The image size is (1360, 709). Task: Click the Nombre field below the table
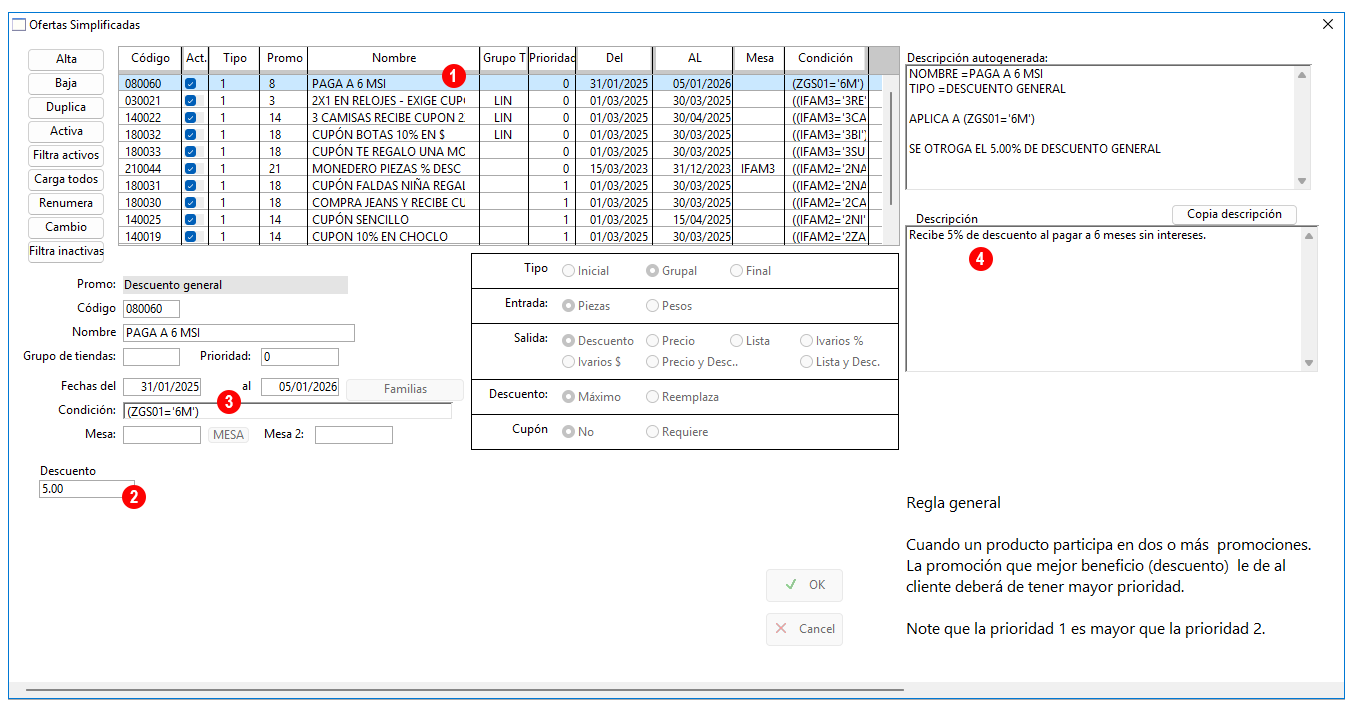coord(239,333)
